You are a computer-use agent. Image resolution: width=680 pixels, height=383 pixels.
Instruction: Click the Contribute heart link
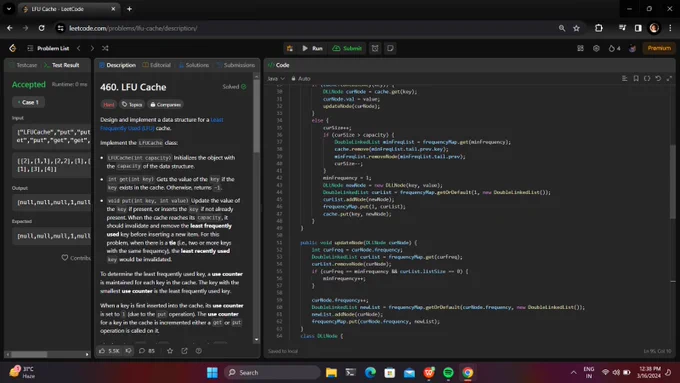coord(76,258)
